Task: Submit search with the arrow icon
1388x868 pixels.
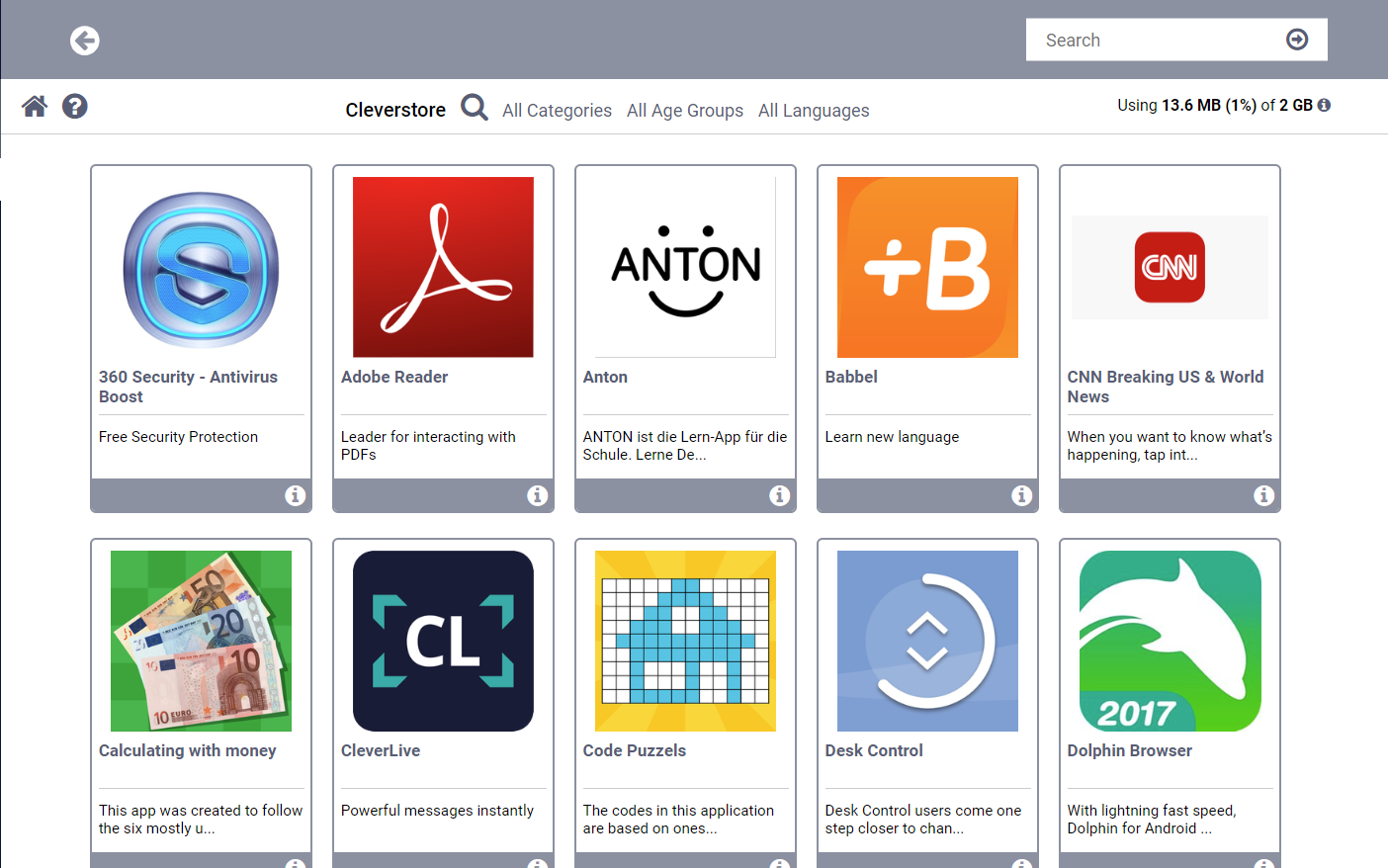Action: (1297, 40)
